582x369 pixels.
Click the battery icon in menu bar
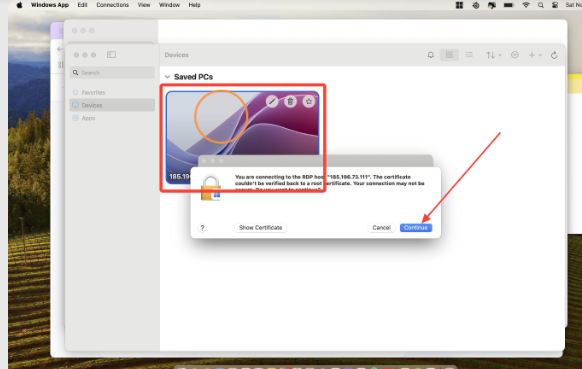[509, 5]
